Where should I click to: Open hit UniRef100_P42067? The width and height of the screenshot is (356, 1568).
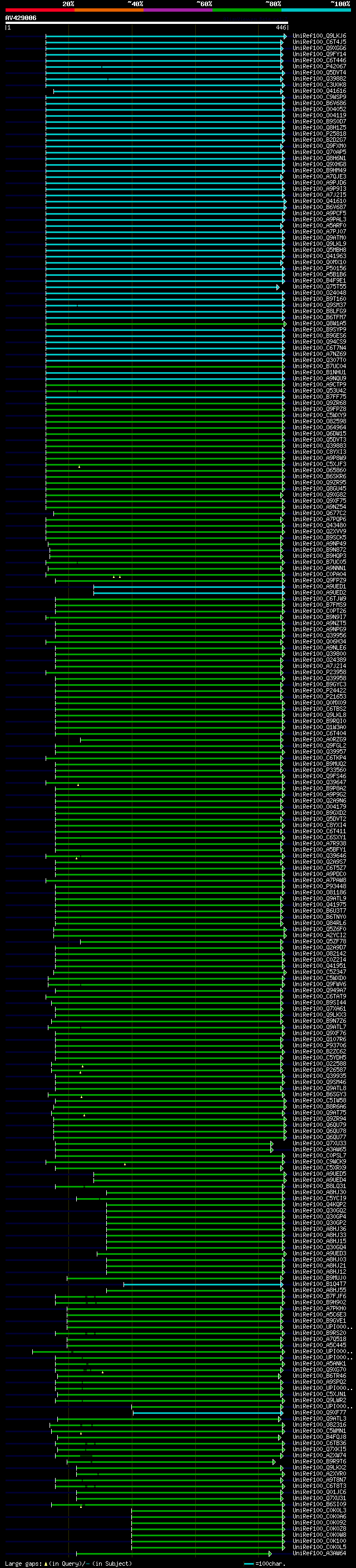point(319,66)
